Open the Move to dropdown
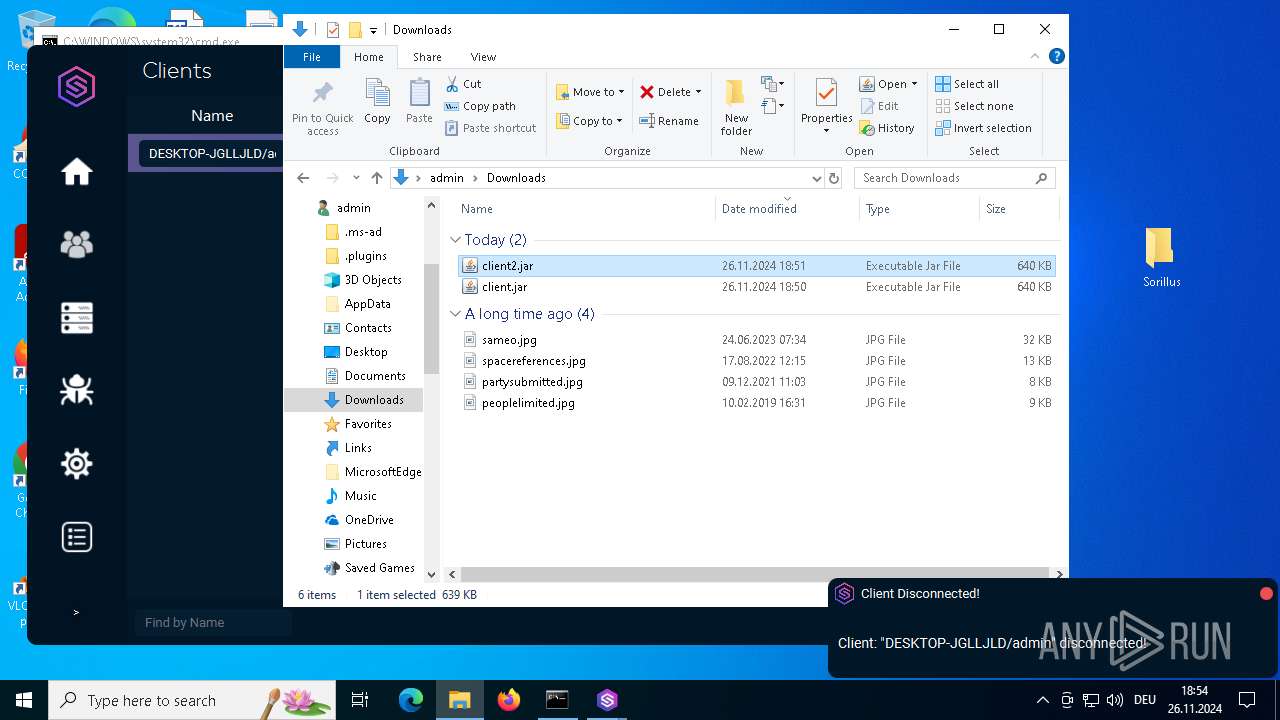This screenshot has width=1280, height=720. click(590, 92)
